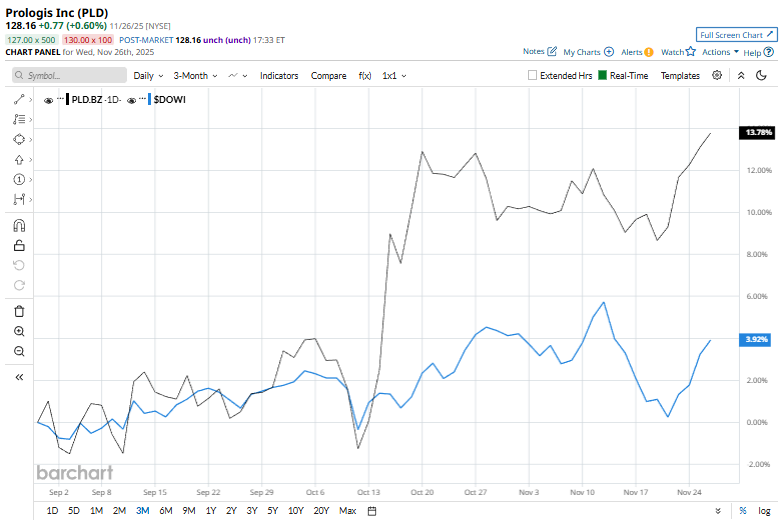Enable the Extended Hrs checkbox
Viewport: 782px width, 522px height.
(x=533, y=76)
